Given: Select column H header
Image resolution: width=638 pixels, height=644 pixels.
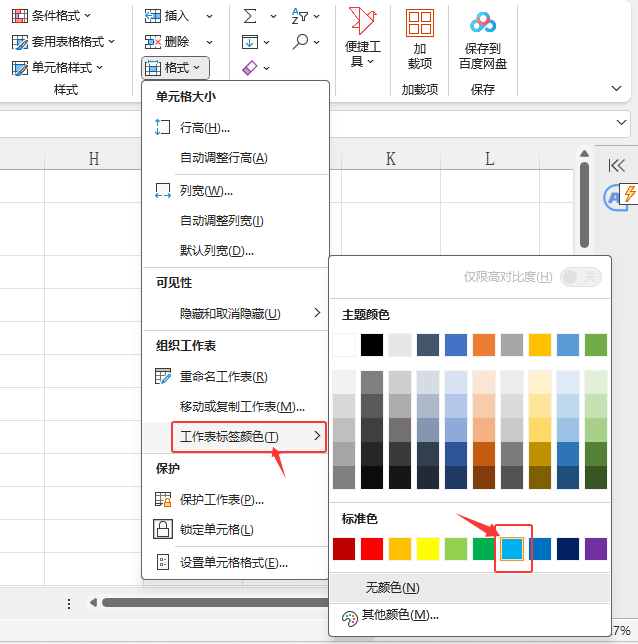Looking at the screenshot, I should point(94,159).
